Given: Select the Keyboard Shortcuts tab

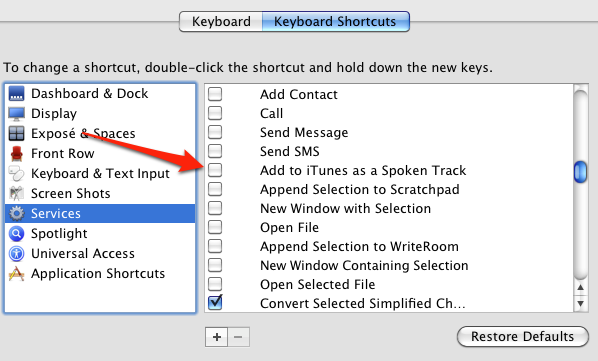Looking at the screenshot, I should point(336,21).
